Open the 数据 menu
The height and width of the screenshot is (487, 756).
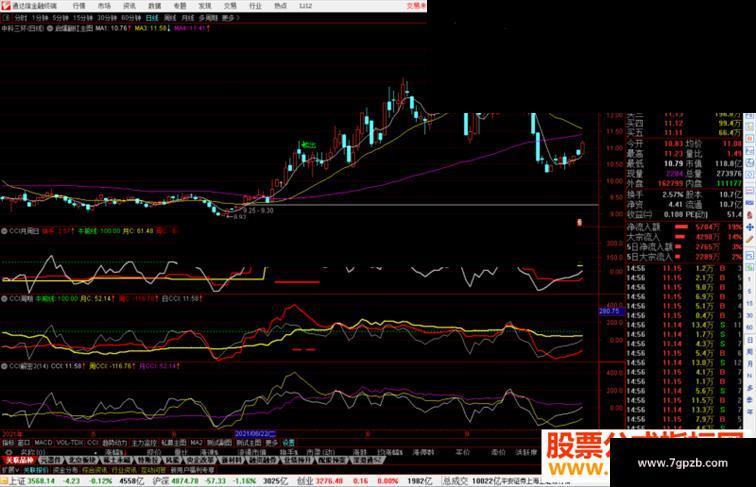point(154,6)
